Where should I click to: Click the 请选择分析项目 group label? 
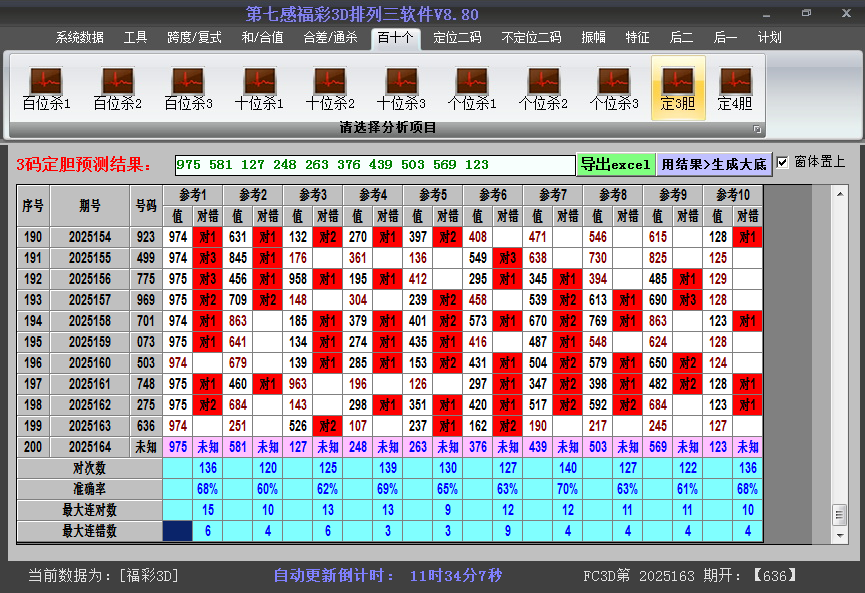point(388,128)
